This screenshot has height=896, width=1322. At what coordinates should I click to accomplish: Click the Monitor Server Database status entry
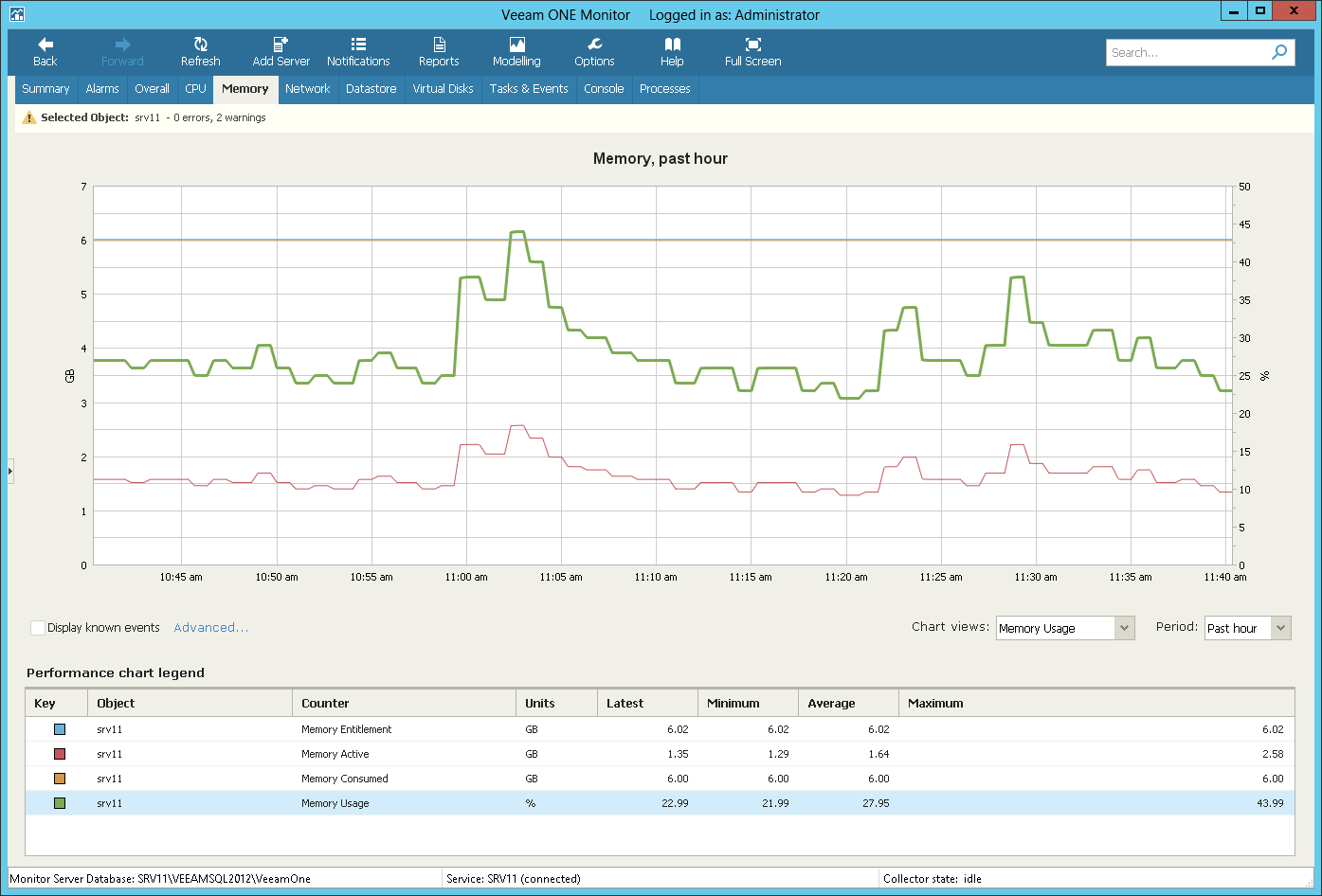point(160,879)
